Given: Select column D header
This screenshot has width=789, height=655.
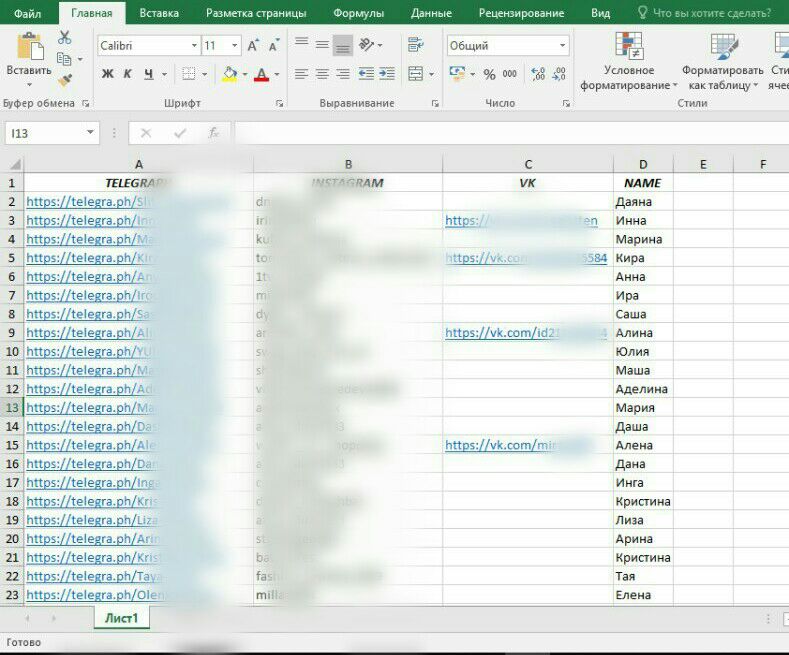Looking at the screenshot, I should (643, 165).
